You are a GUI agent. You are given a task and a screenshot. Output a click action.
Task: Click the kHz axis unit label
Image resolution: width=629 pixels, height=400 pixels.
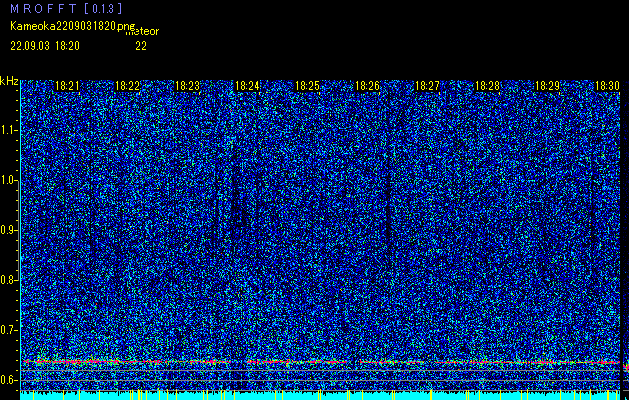click(9, 81)
